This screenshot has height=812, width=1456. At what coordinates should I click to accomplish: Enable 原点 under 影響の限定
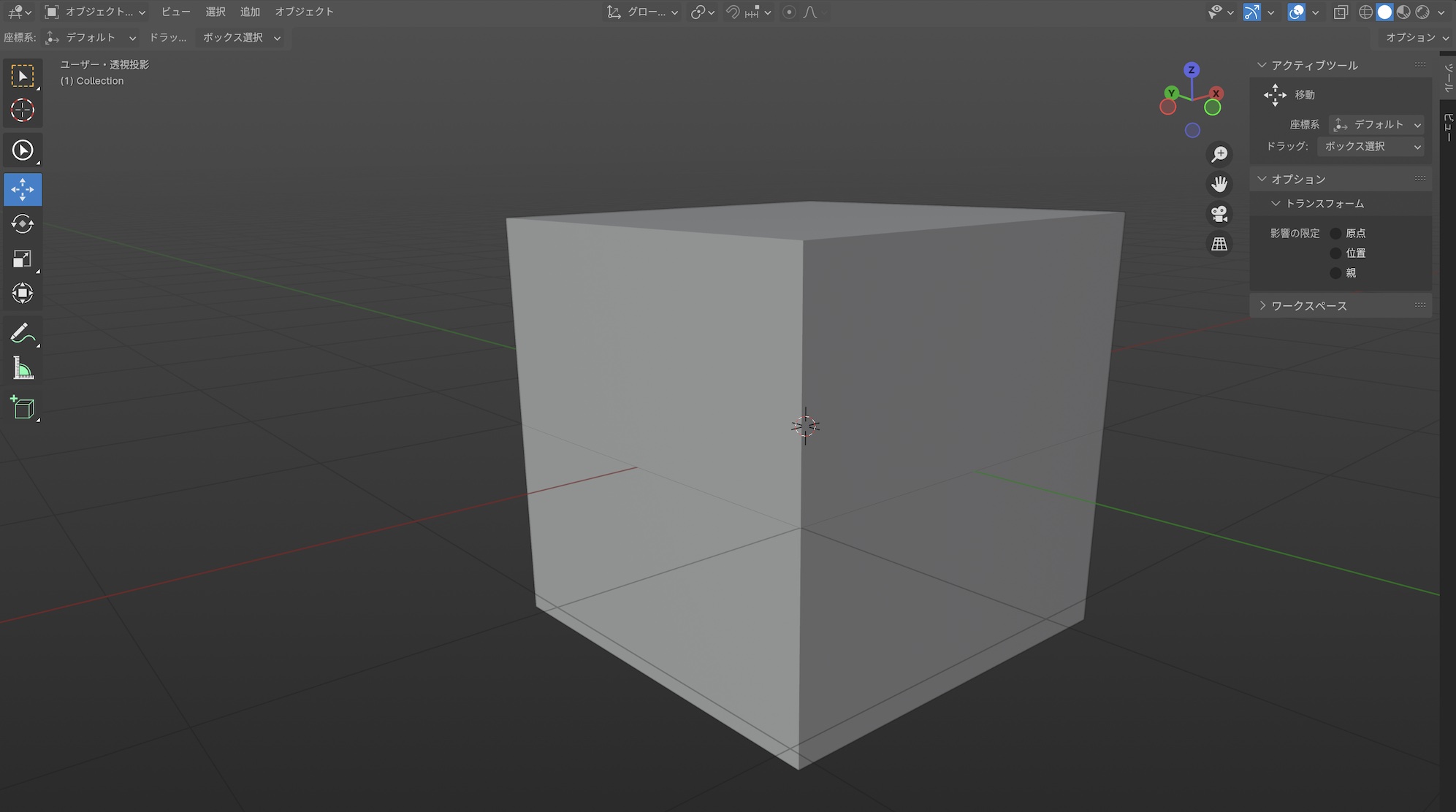(1335, 234)
